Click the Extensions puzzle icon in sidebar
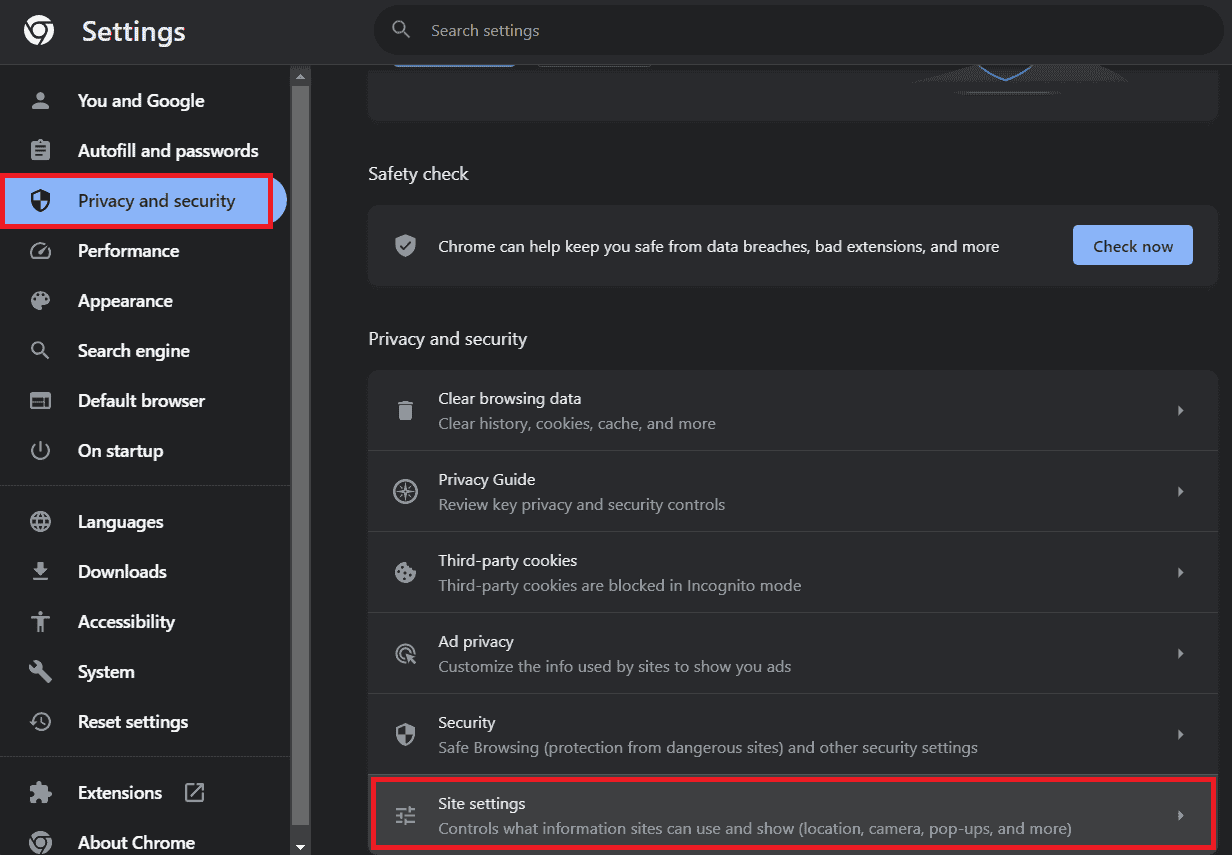Screen dimensions: 1232x855 click(x=40, y=792)
